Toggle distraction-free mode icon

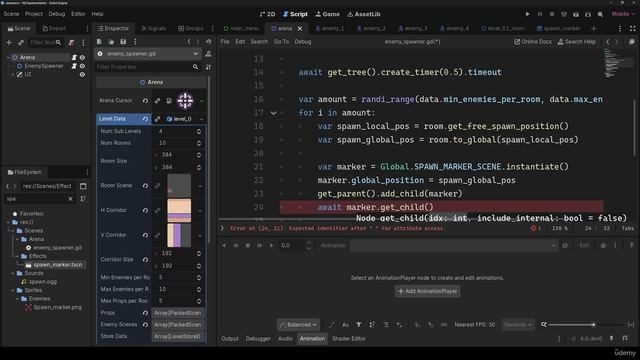(x=632, y=29)
